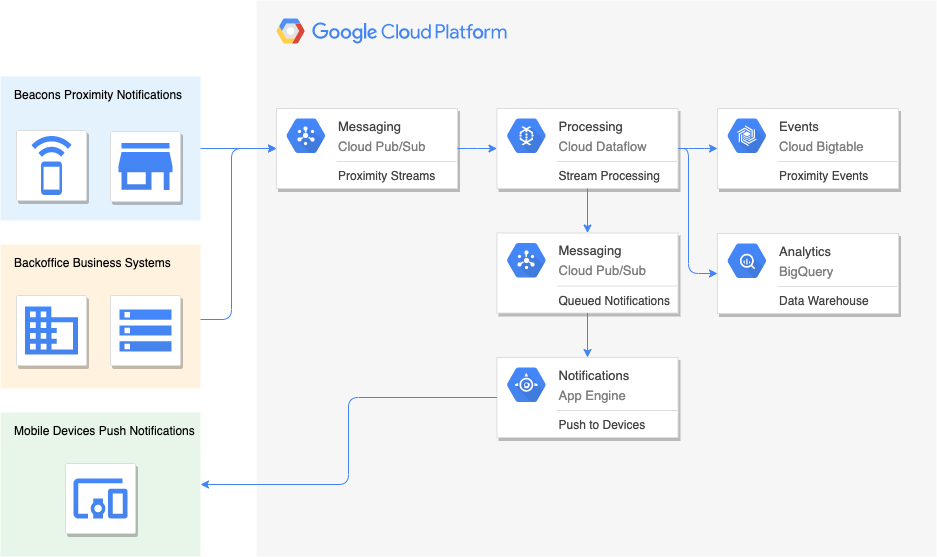
Task: Select the mobile devices icon
Action: point(100,498)
